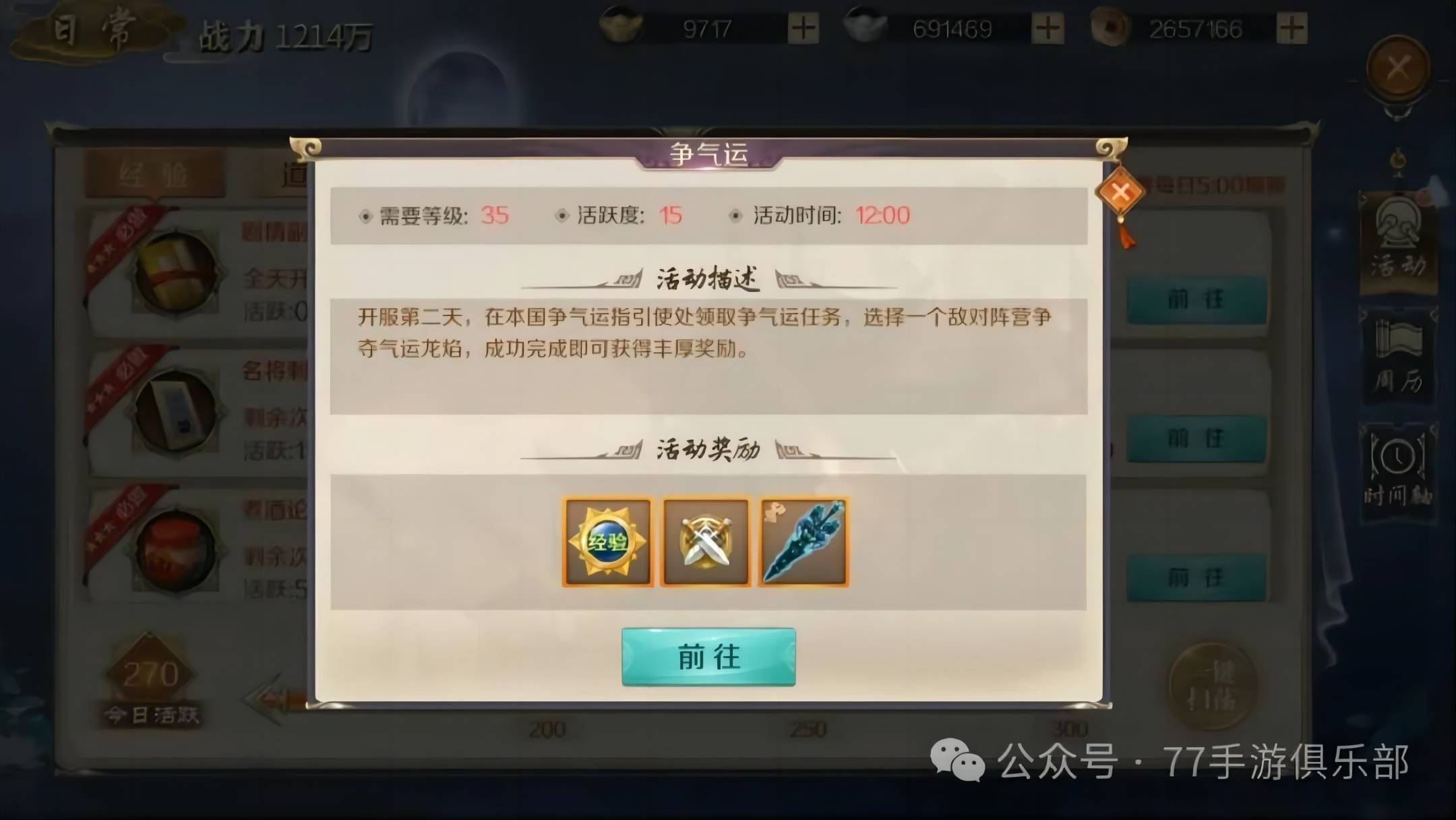Add copper coins with plus icon

pyautogui.click(x=1292, y=28)
